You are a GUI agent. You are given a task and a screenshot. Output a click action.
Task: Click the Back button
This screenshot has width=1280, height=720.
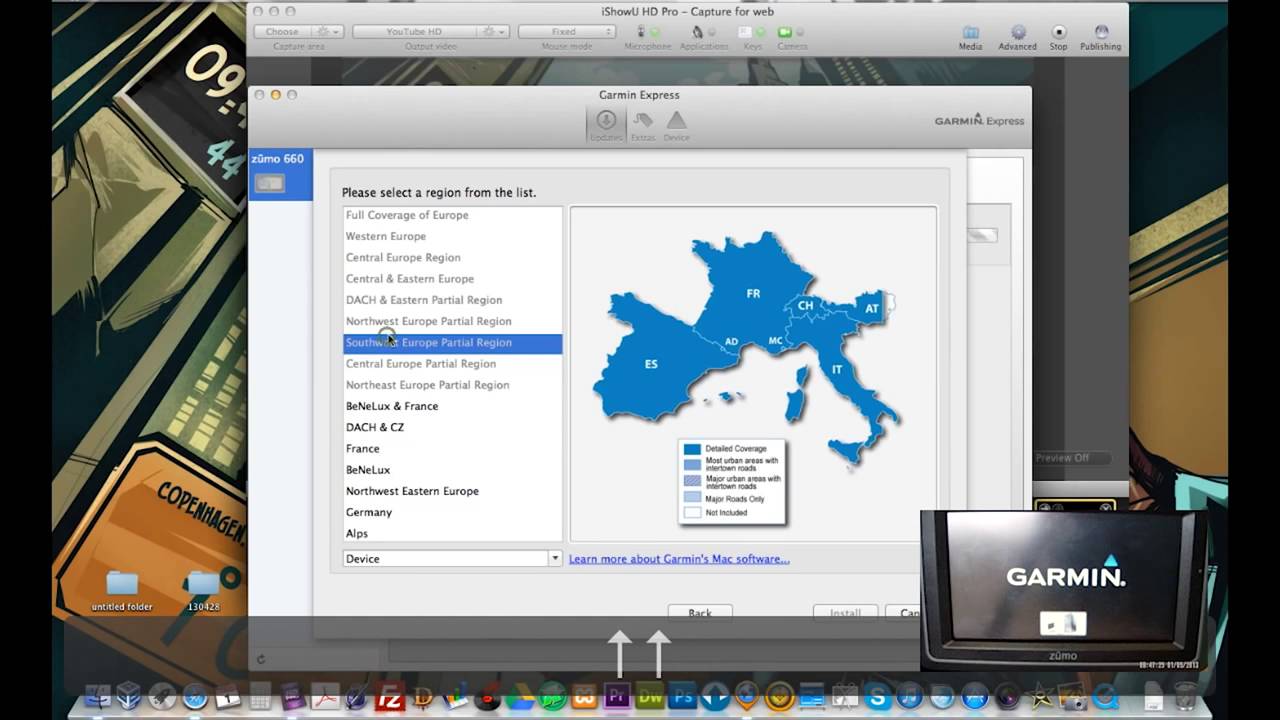point(700,613)
